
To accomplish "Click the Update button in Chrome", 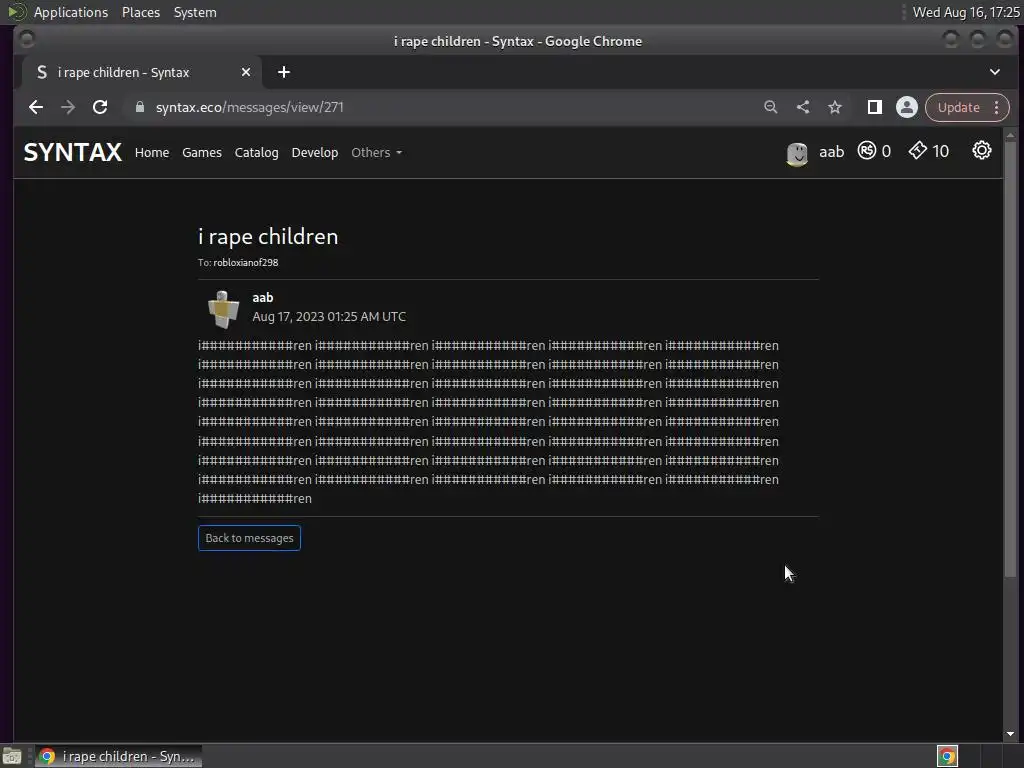I will 959,107.
